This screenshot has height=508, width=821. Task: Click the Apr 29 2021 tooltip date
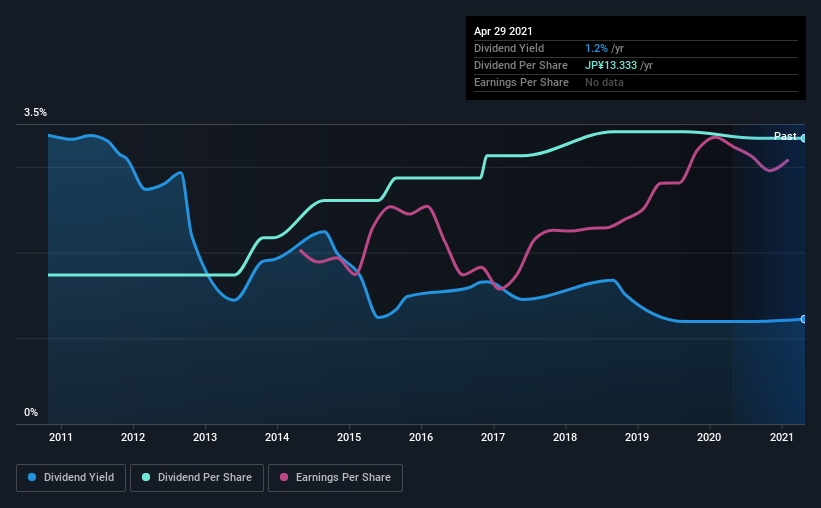tap(503, 31)
